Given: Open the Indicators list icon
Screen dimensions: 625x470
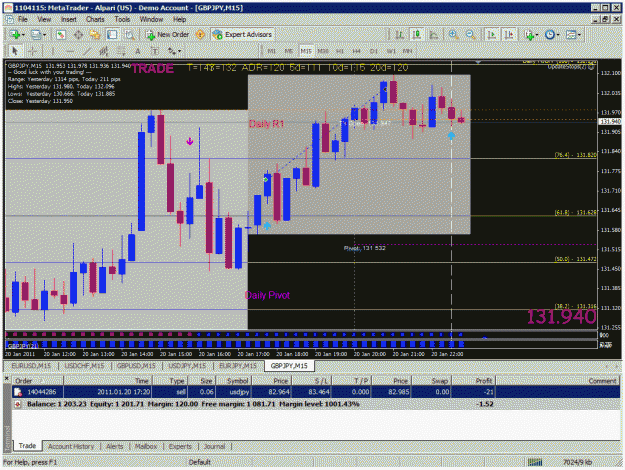Looking at the screenshot, I should pos(529,35).
